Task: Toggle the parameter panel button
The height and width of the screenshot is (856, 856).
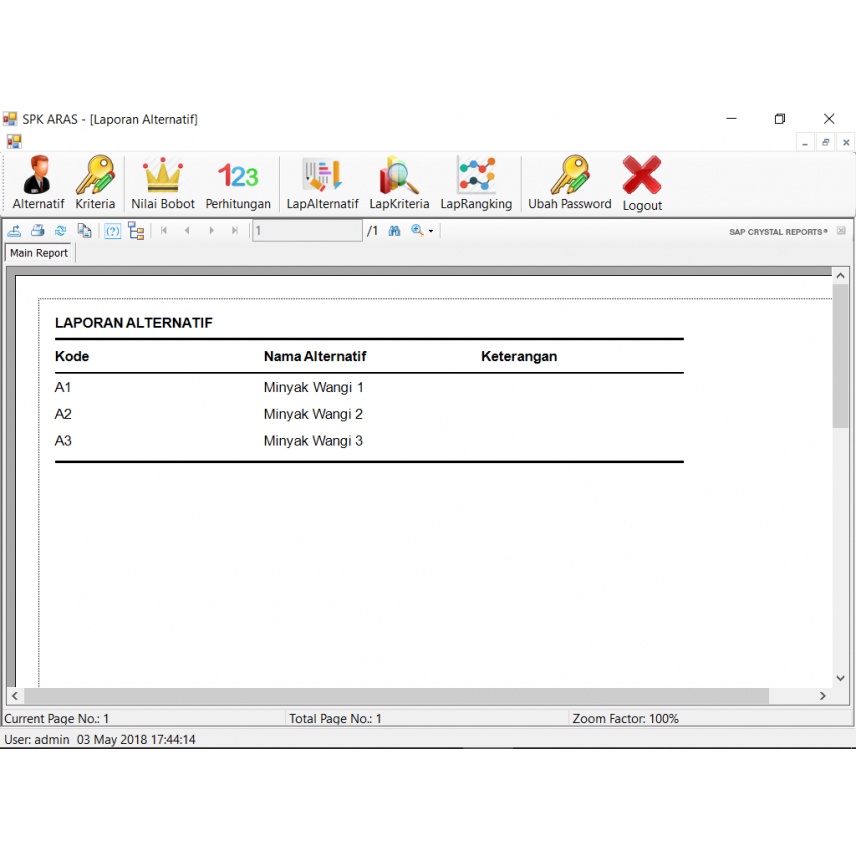Action: pyautogui.click(x=112, y=231)
